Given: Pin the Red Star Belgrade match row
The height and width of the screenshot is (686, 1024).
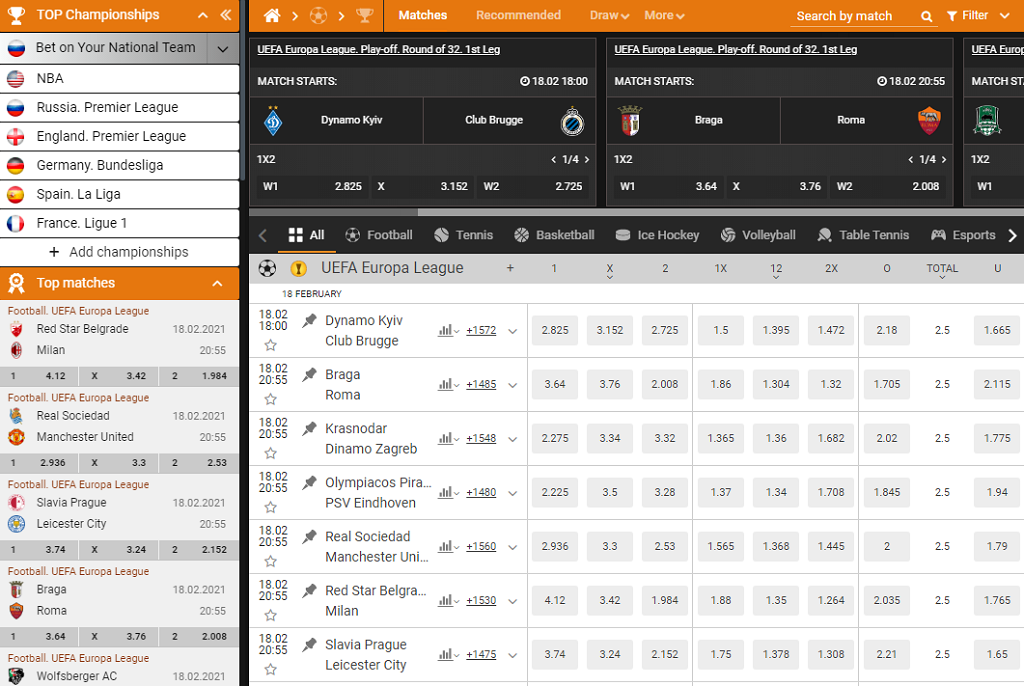Looking at the screenshot, I should 310,591.
